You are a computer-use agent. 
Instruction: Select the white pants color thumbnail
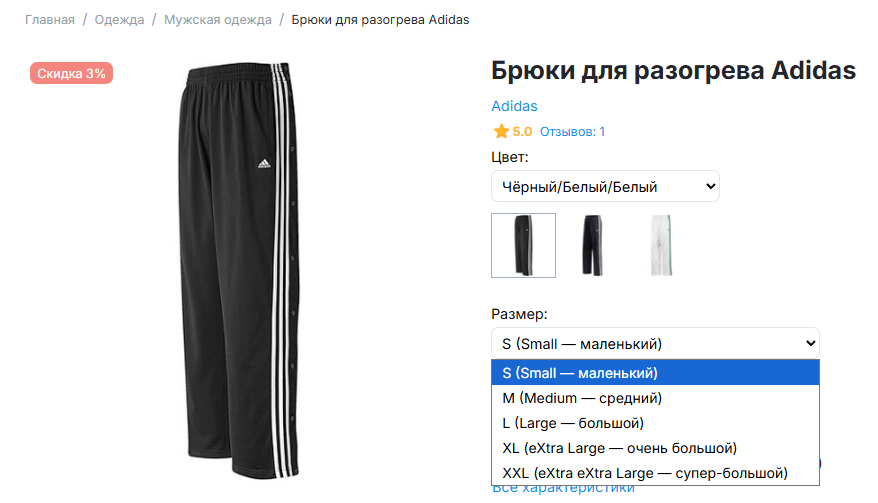(660, 245)
